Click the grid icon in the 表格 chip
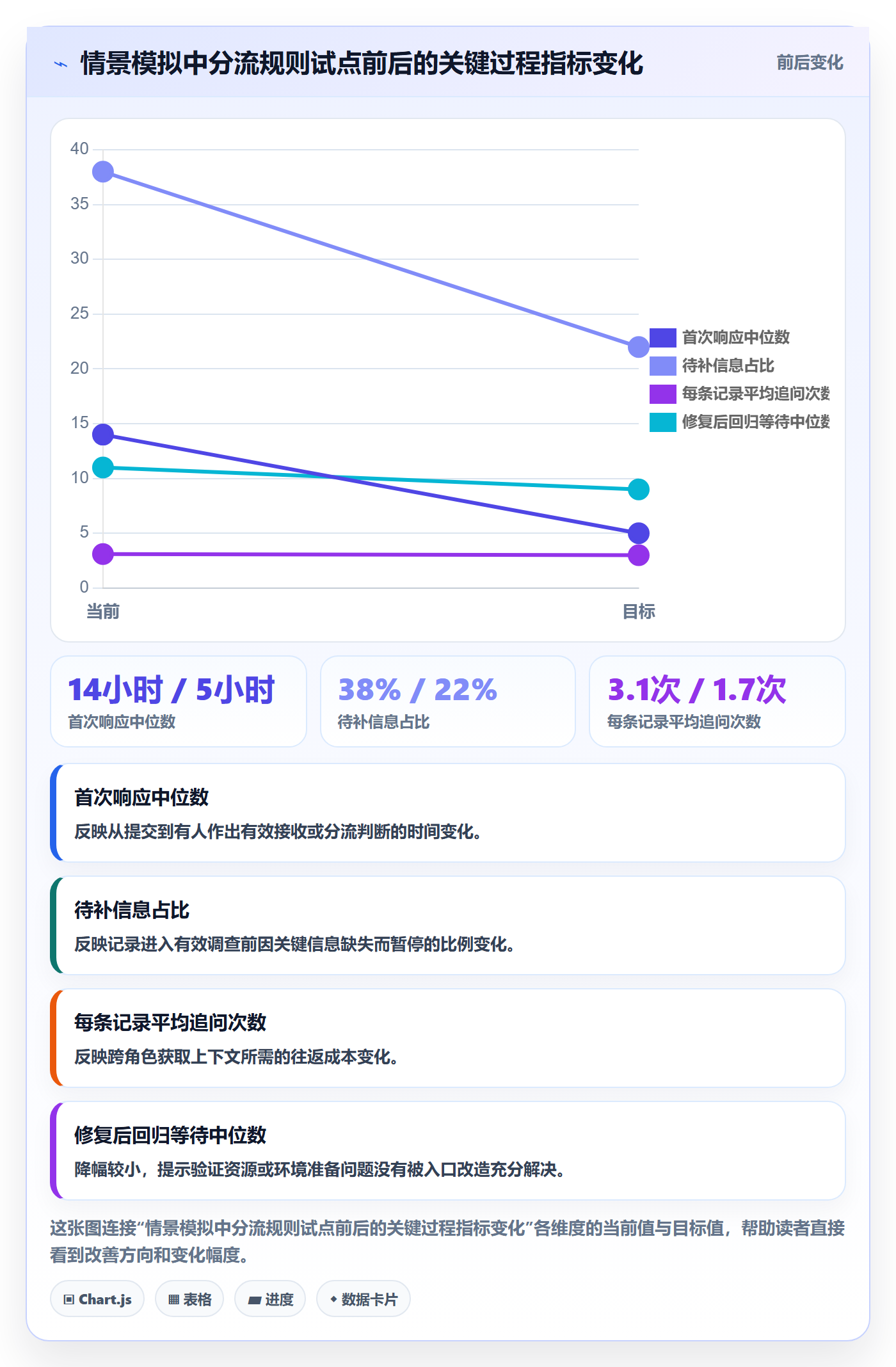This screenshot has width=896, height=1367. [173, 1300]
